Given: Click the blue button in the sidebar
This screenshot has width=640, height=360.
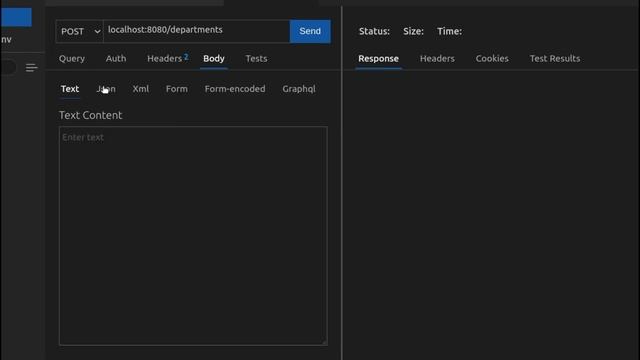Looking at the screenshot, I should 16,17.
